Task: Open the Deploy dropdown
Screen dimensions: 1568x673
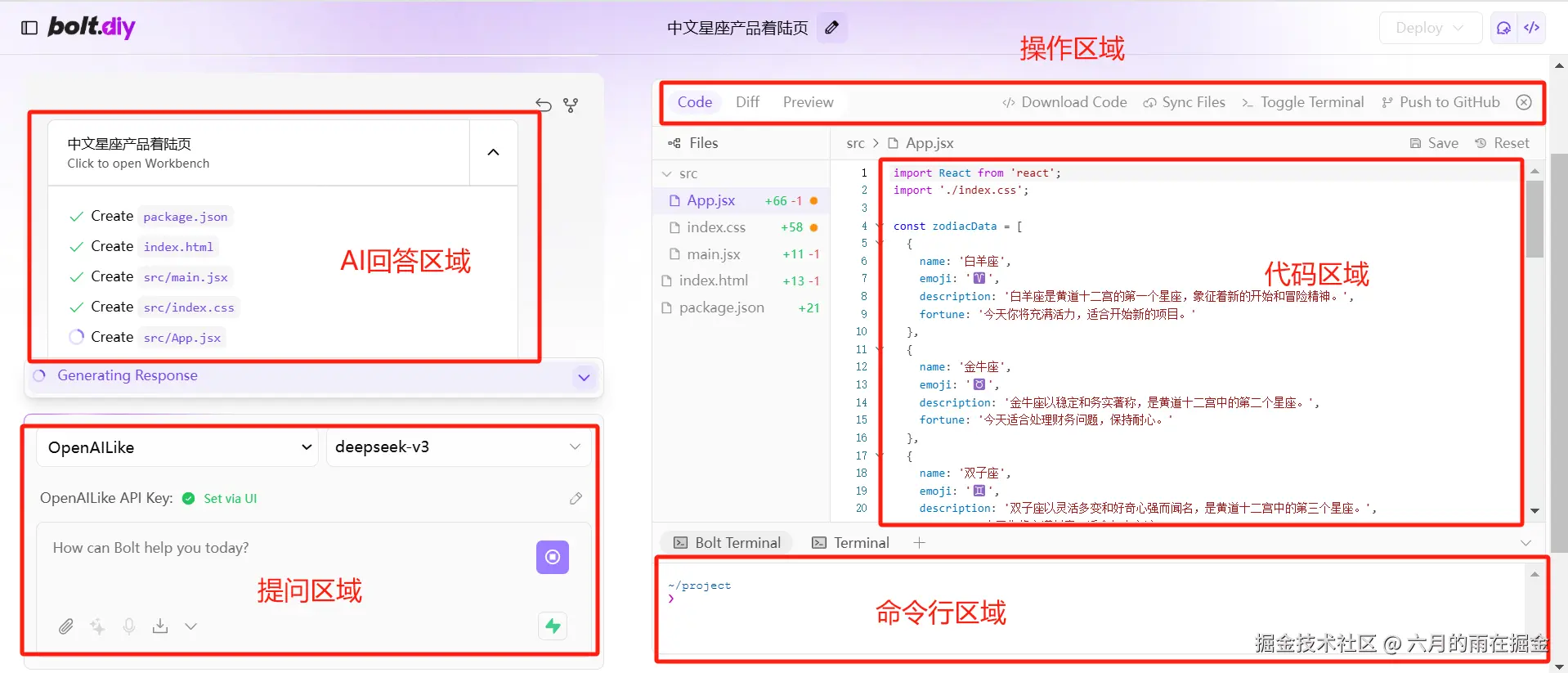Action: click(x=1430, y=28)
